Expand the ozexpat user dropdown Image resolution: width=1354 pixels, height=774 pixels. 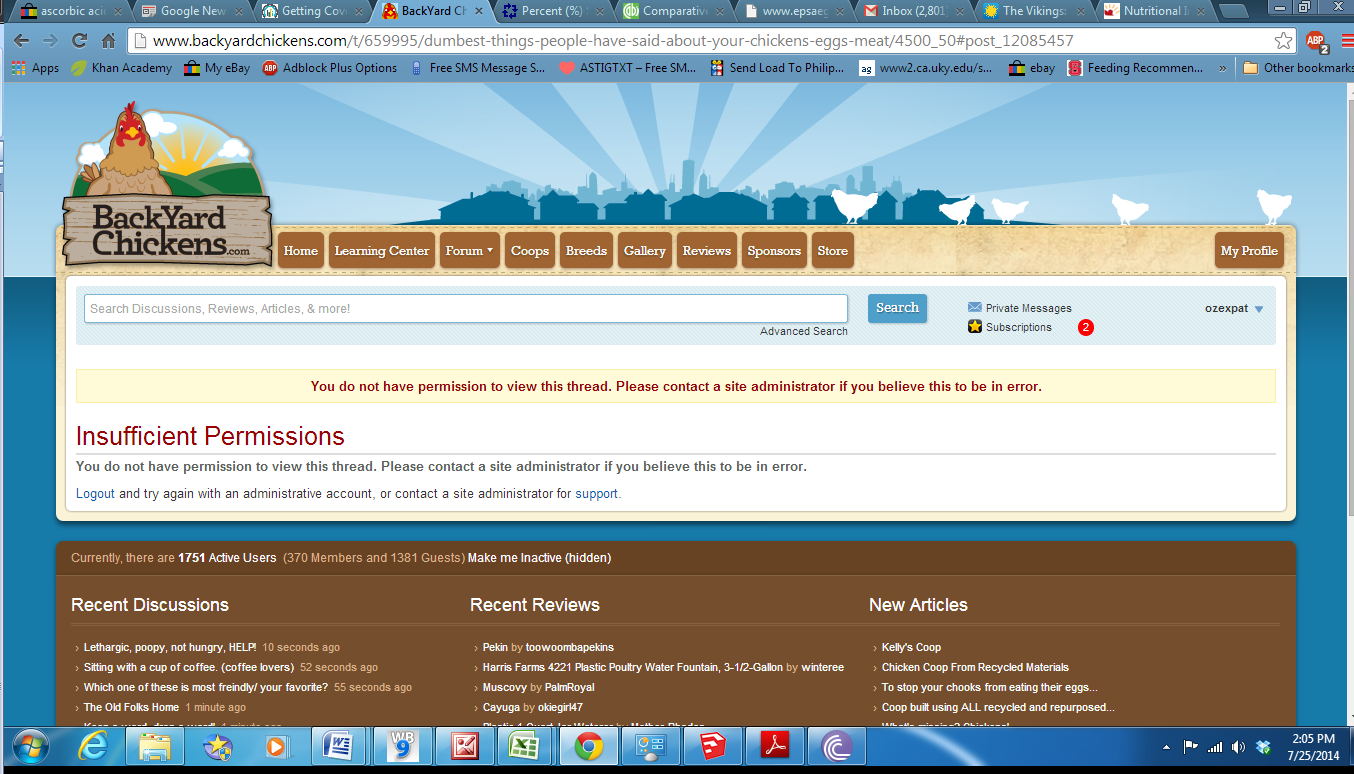tap(1258, 309)
